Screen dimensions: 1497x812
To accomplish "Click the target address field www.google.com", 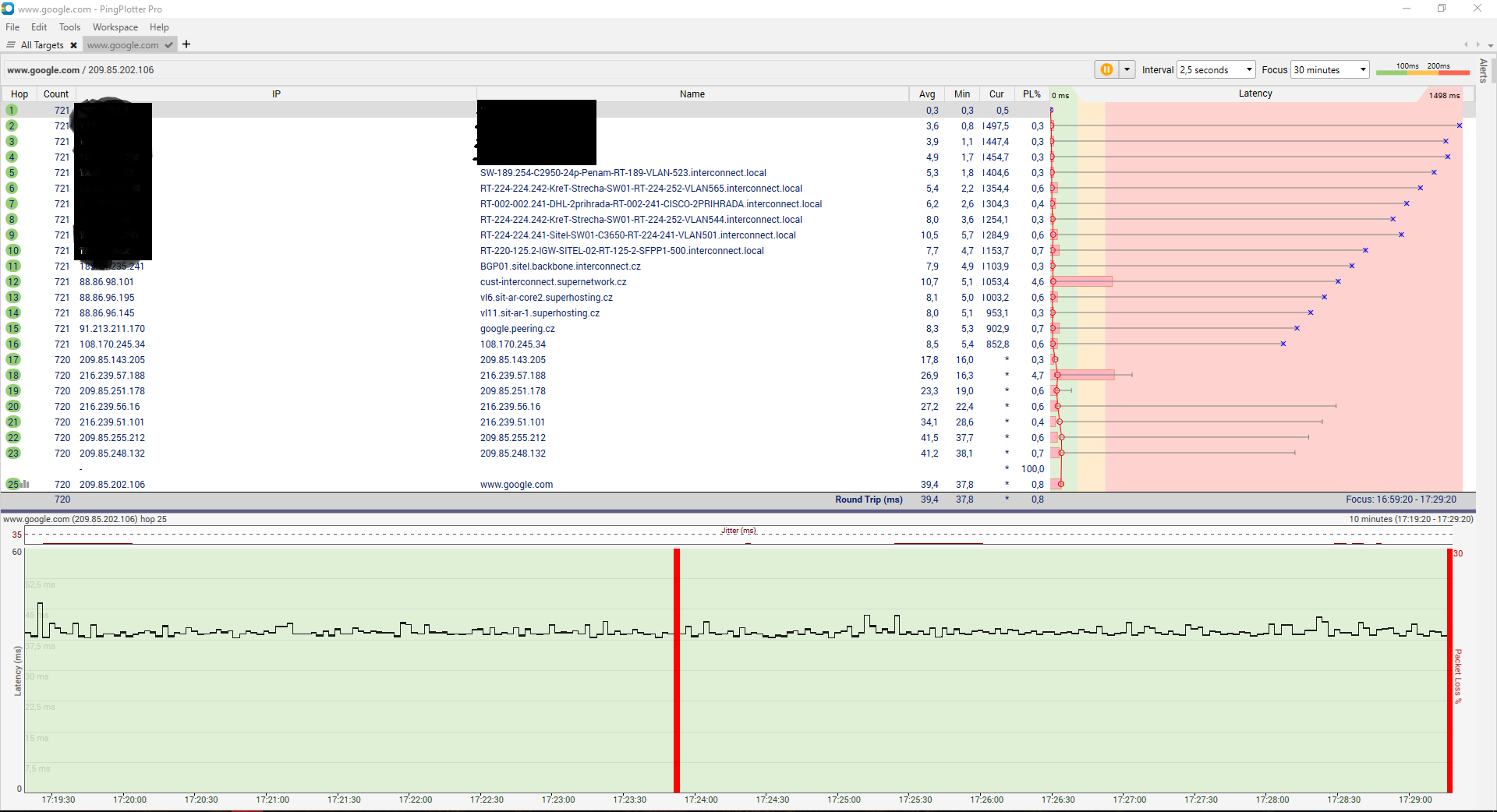I will [x=44, y=69].
